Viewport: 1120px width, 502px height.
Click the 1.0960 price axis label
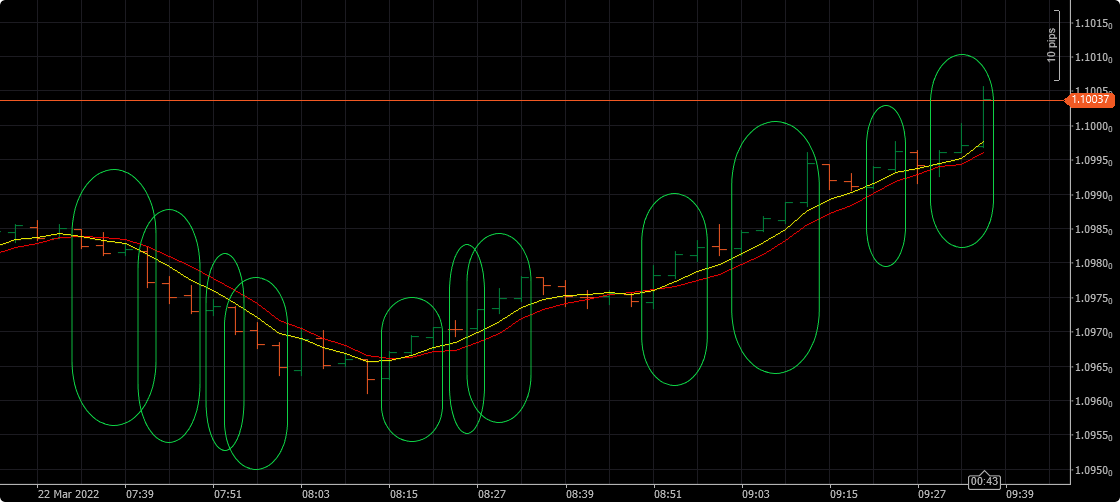[1094, 401]
